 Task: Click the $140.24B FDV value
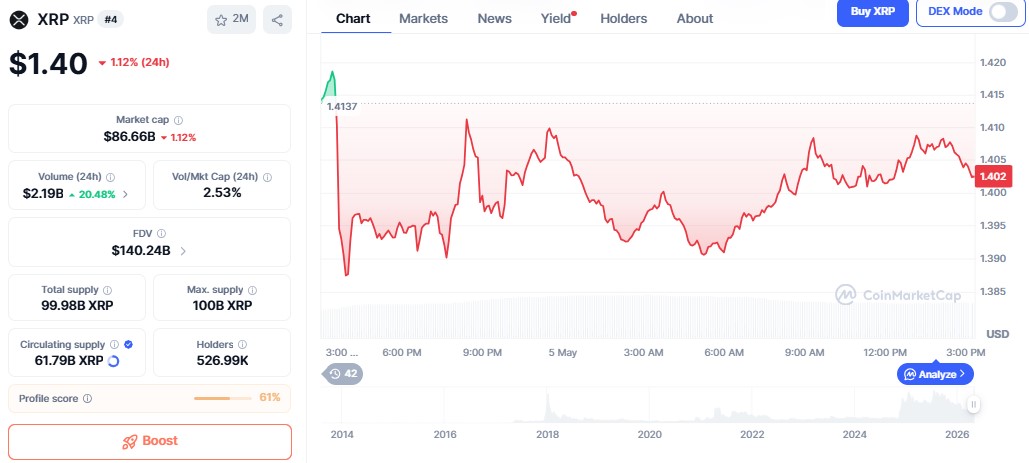(x=141, y=251)
